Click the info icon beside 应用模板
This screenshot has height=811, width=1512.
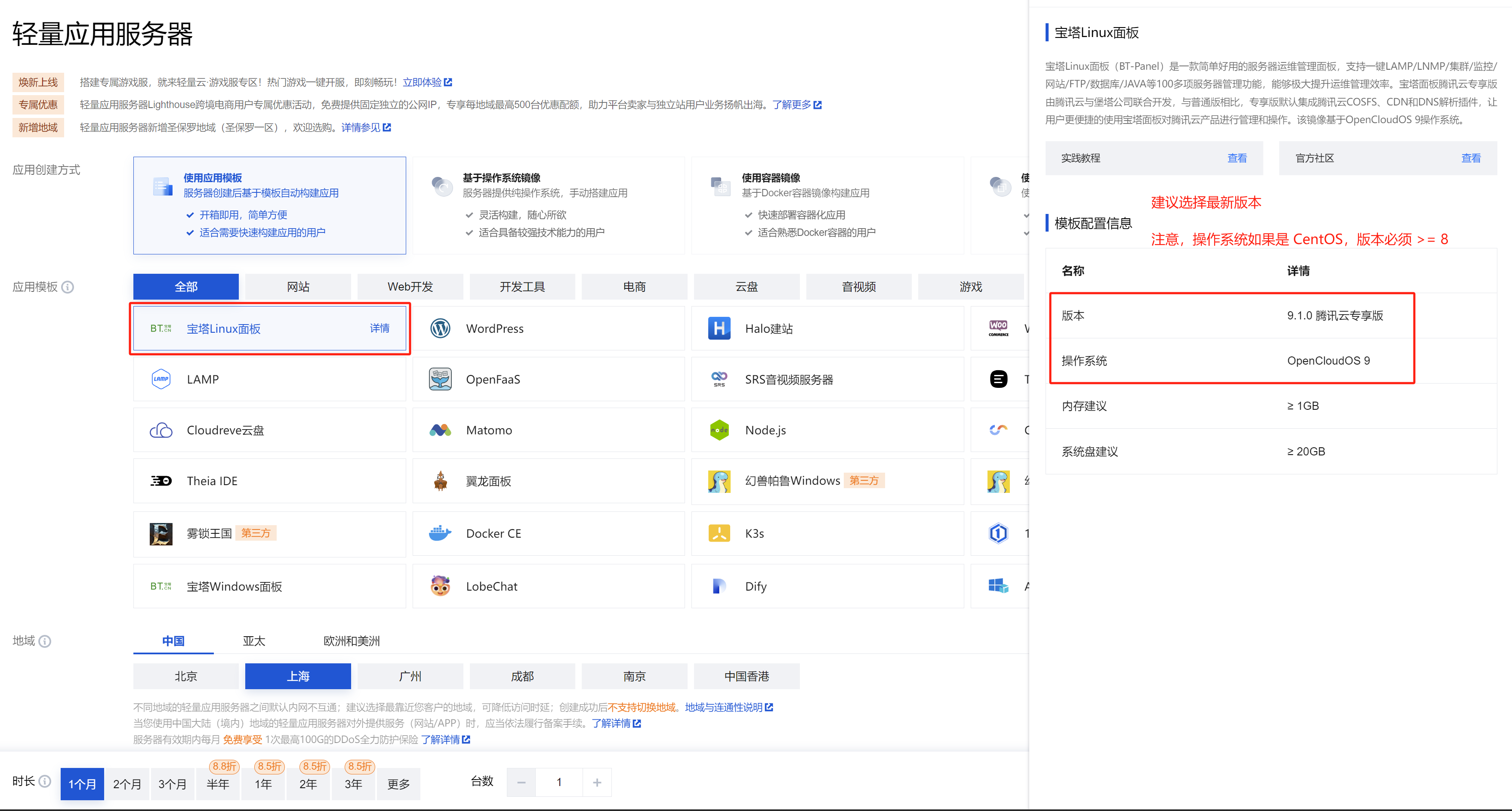point(68,287)
